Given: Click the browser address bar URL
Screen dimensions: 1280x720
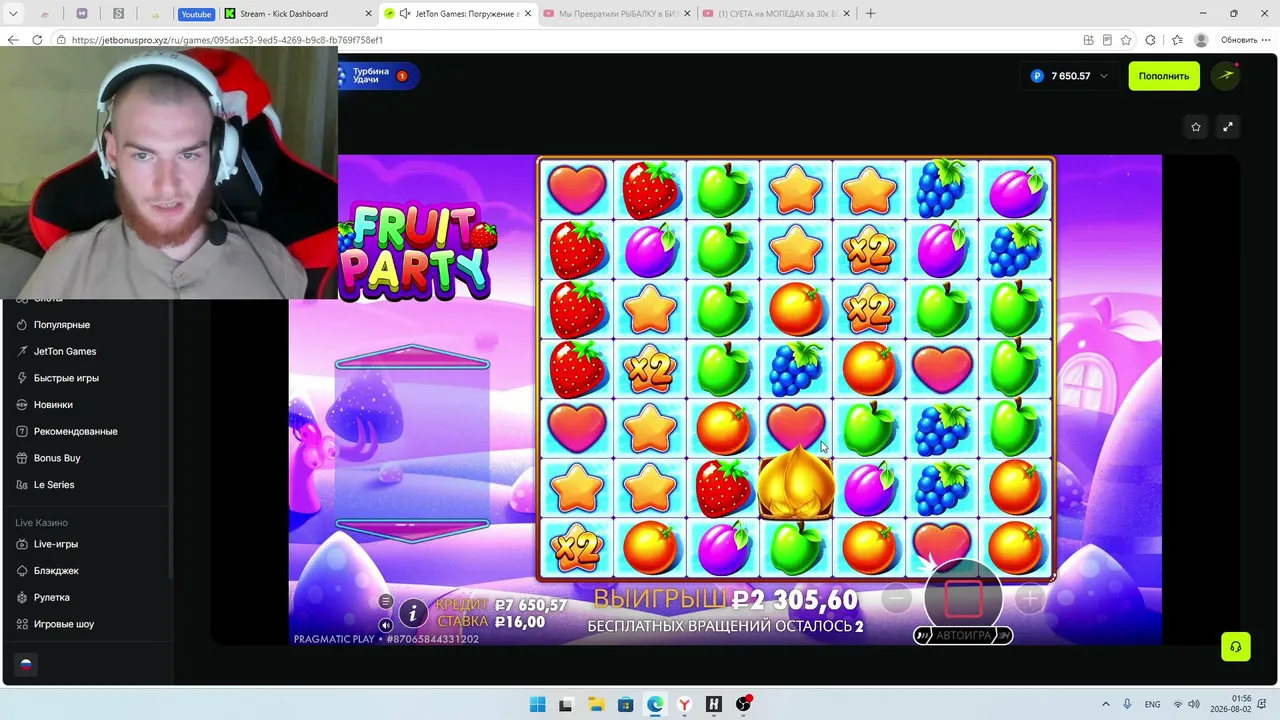Looking at the screenshot, I should 227,40.
